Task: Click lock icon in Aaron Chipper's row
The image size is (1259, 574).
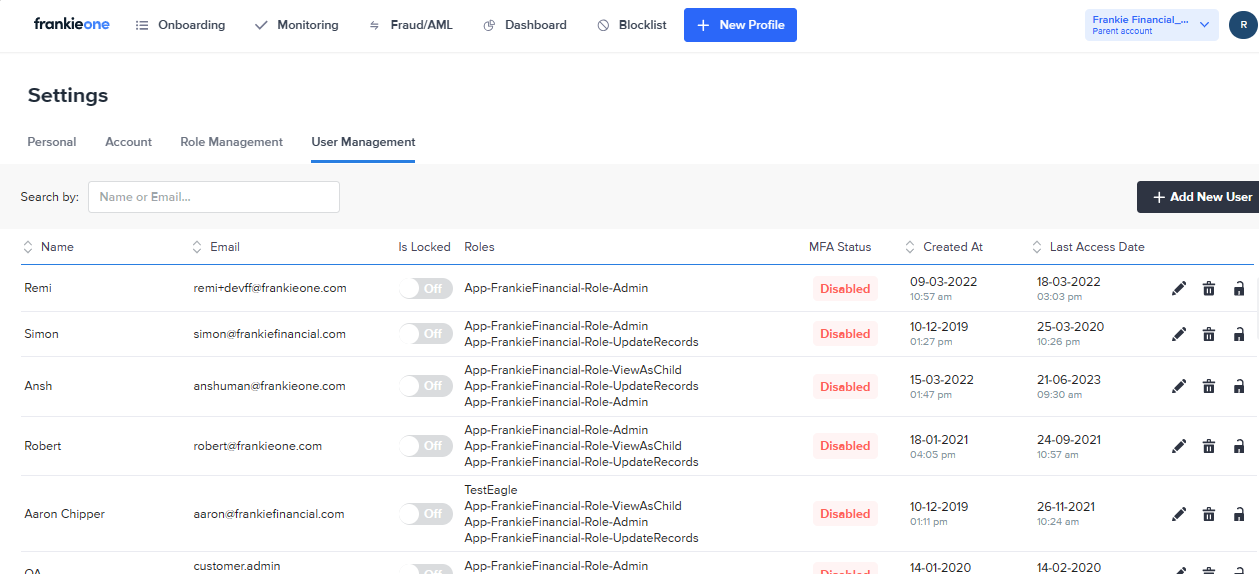Action: pos(1239,514)
